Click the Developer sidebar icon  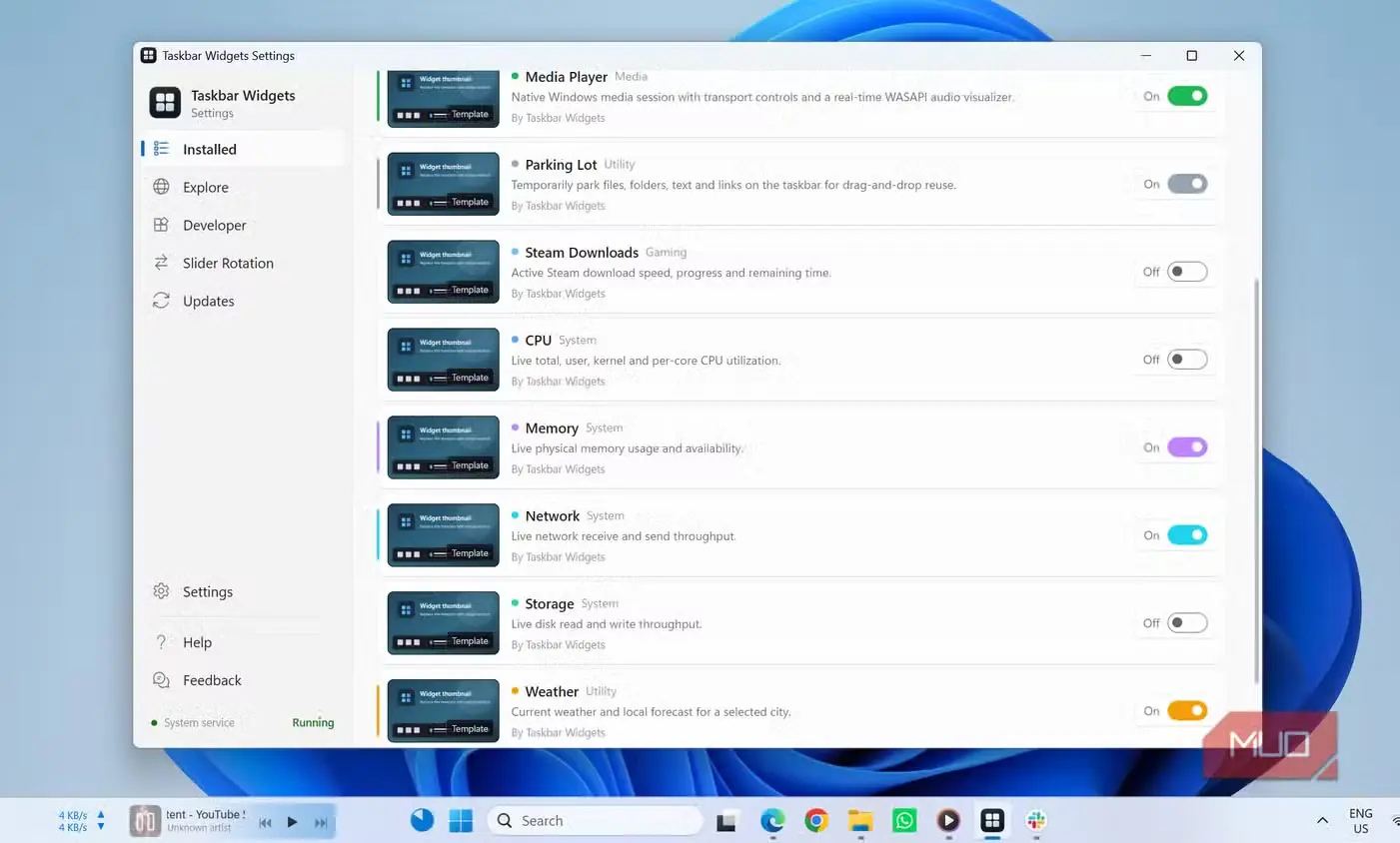click(161, 225)
